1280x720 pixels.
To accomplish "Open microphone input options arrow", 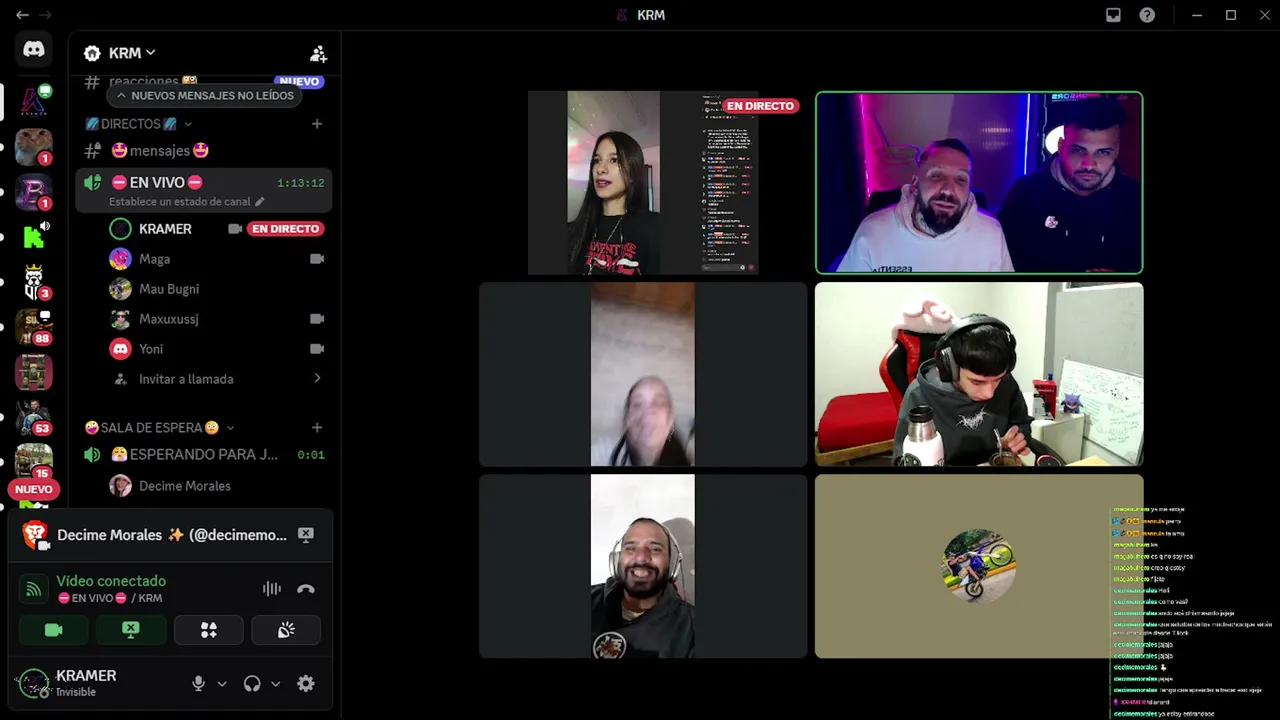I will (x=222, y=684).
